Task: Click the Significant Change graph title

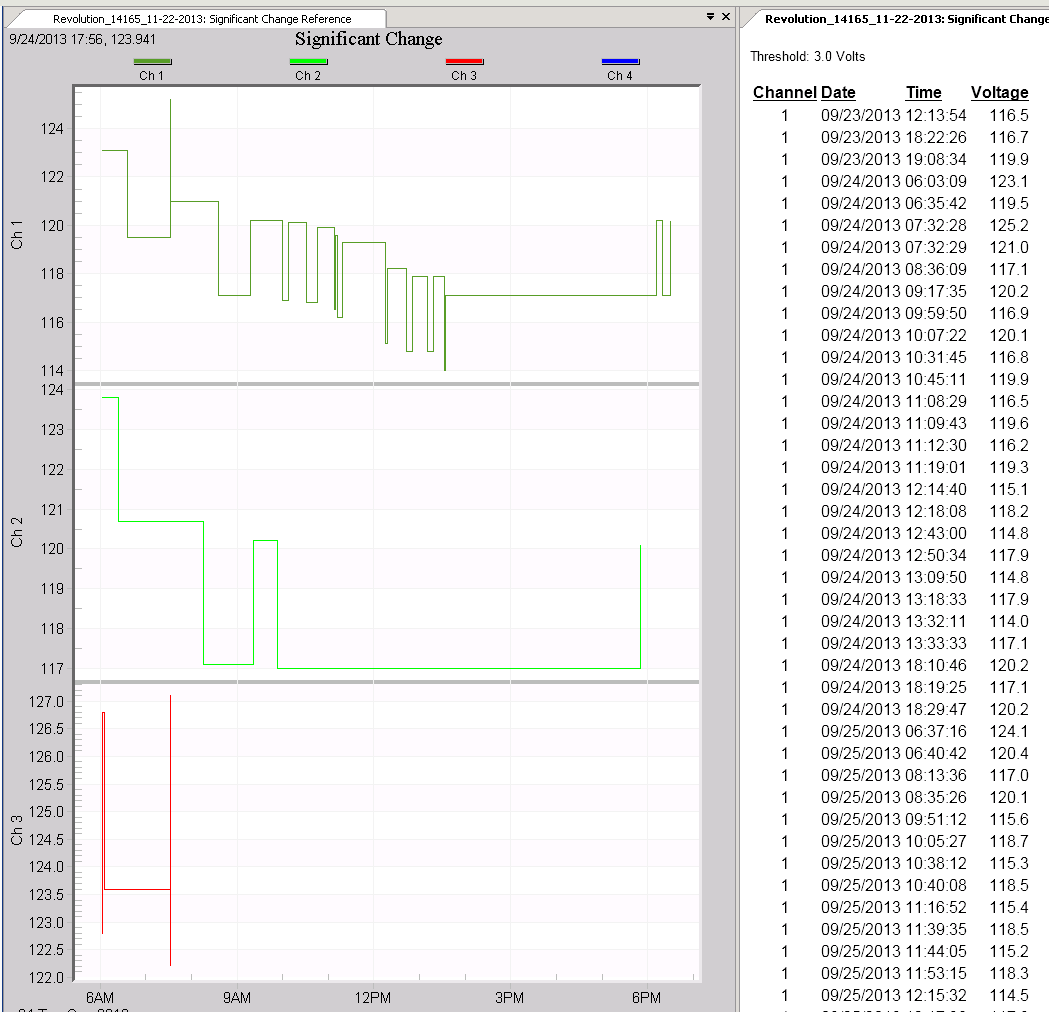Action: [x=368, y=39]
